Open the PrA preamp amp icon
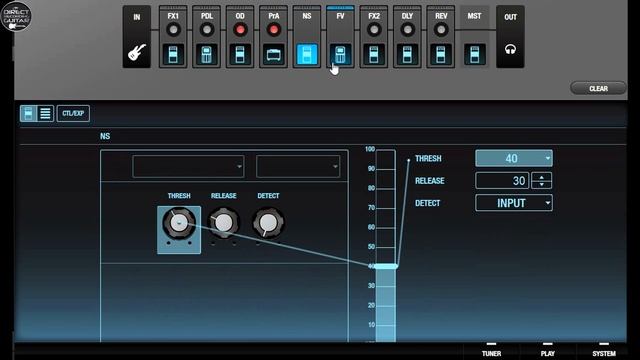This screenshot has height=360, width=640. click(x=273, y=54)
